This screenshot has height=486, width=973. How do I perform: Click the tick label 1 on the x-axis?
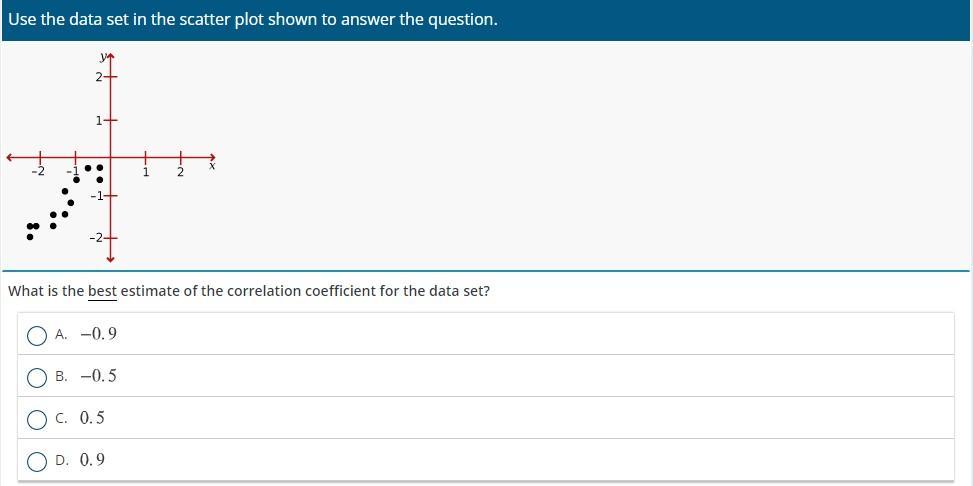tap(146, 172)
